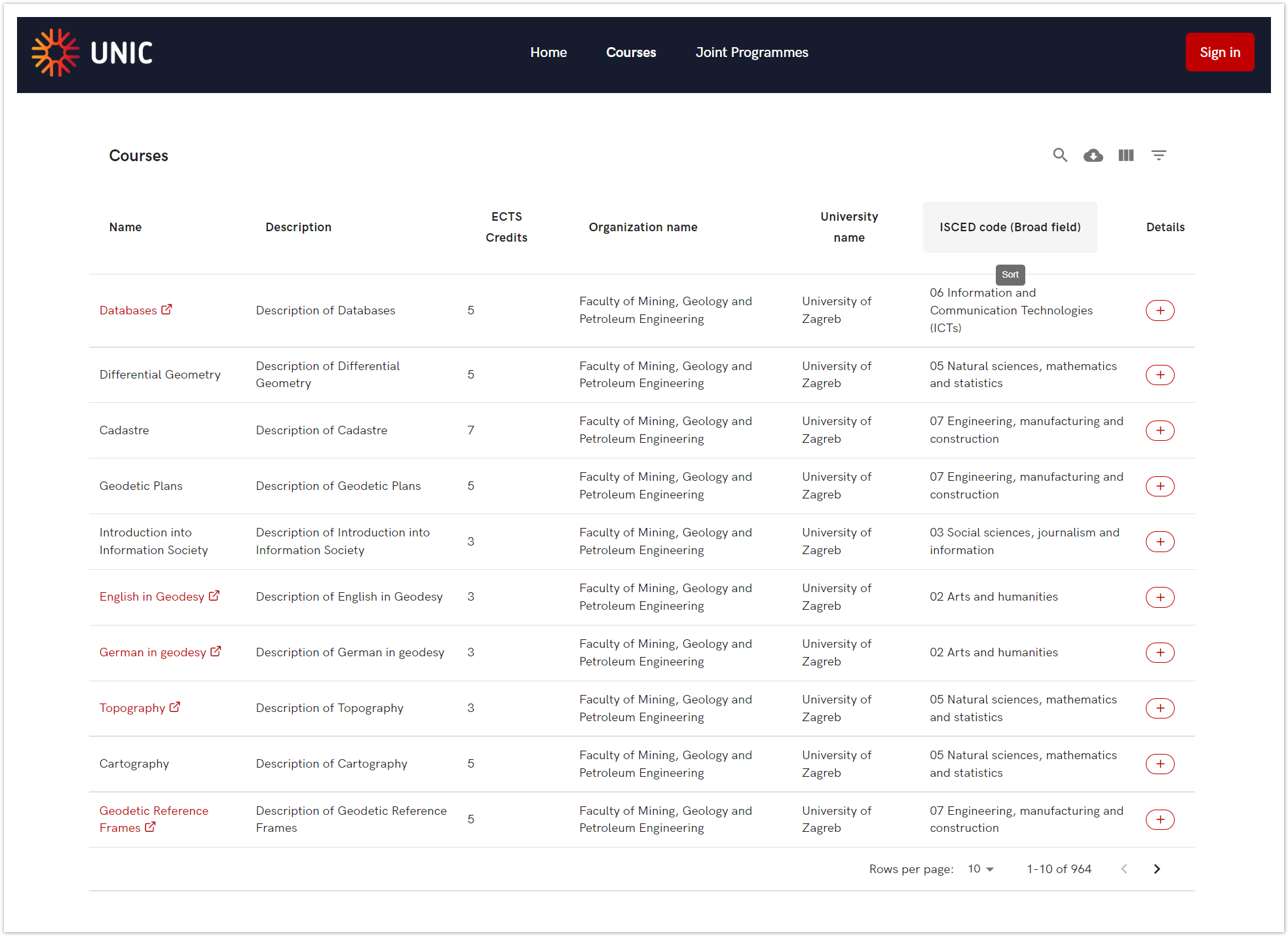Viewport: 1288px width, 936px height.
Task: Click the download CSV cloud icon
Action: 1093,155
